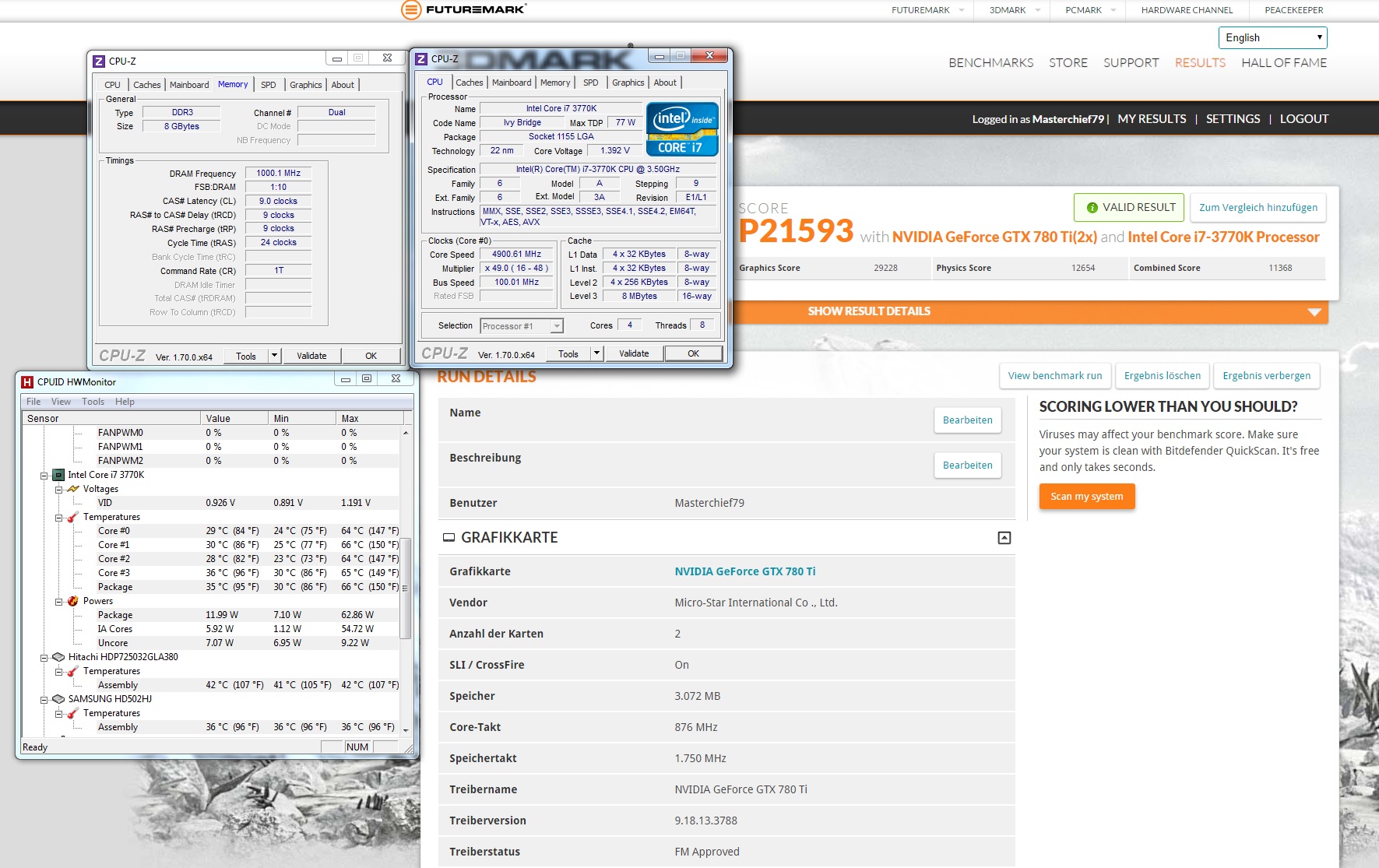1379x868 pixels.
Task: Open the Help menu in HWMonitor
Action: pos(125,402)
